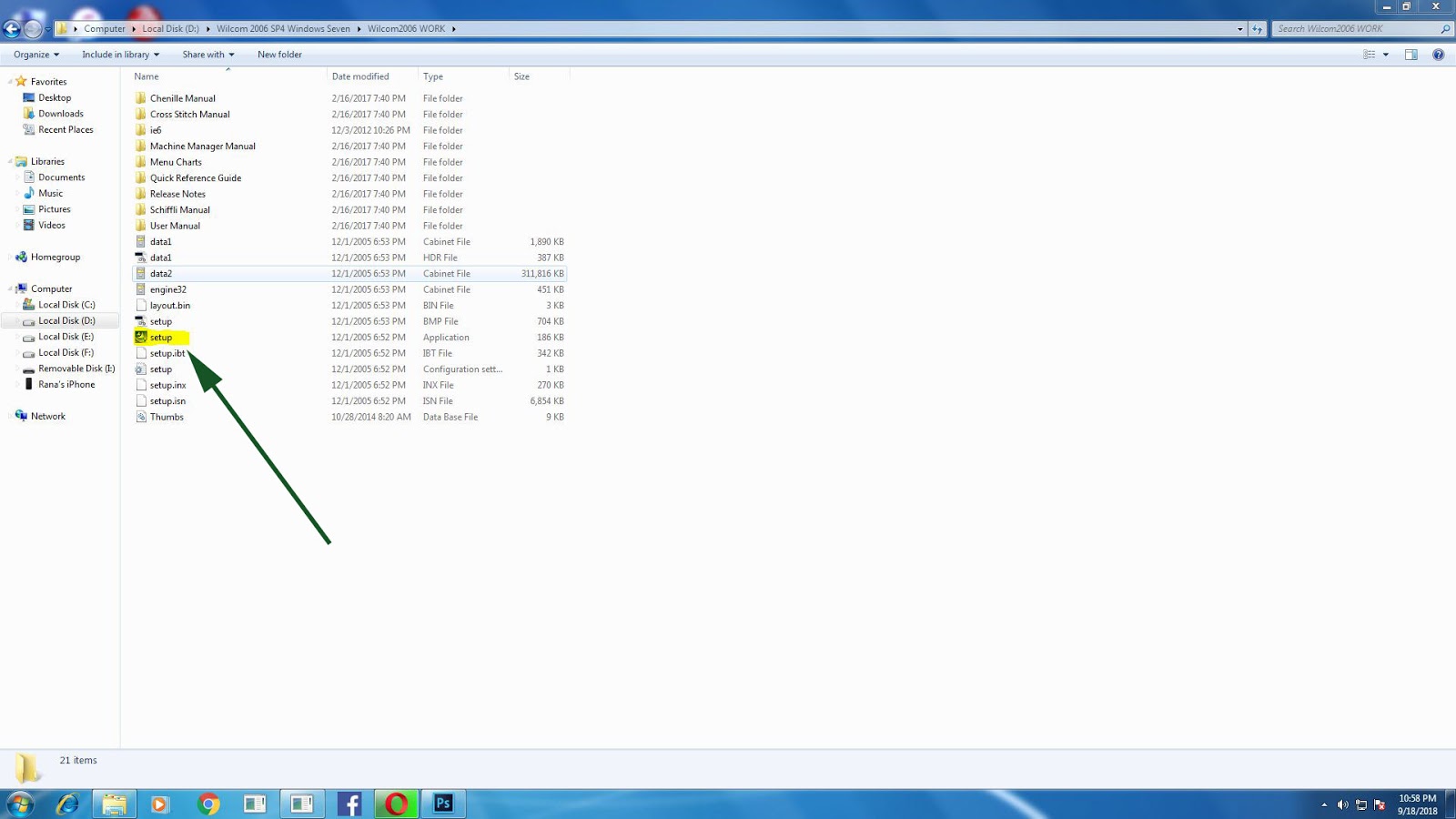Select Removable Disk in the sidebar
The image size is (1456, 819).
76,369
